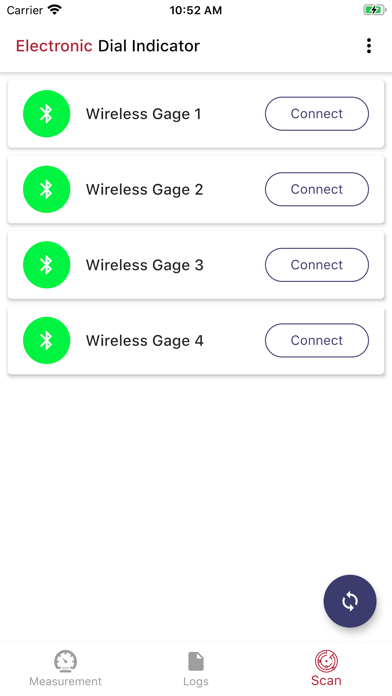Click the Scan radar icon

coord(326,661)
